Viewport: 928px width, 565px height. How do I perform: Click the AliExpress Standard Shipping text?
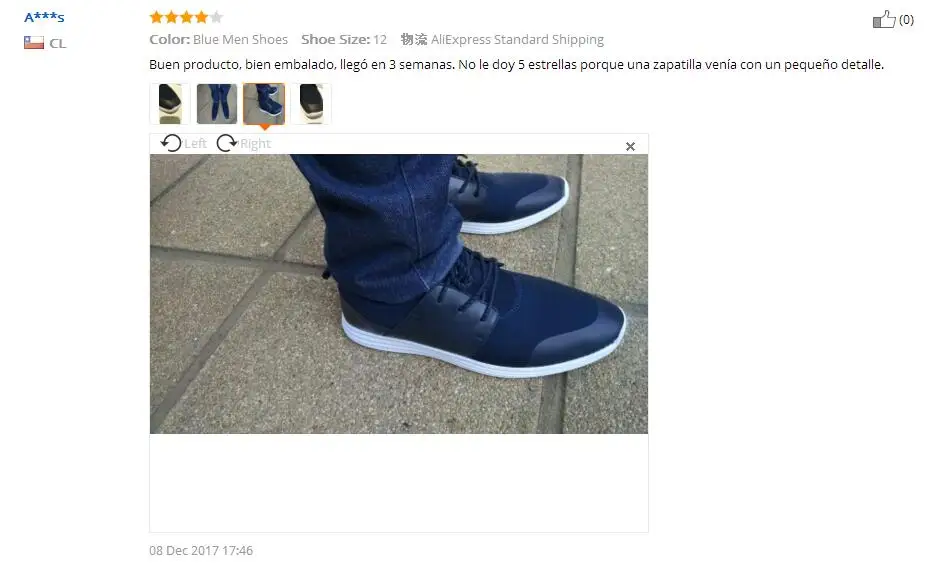click(x=517, y=40)
